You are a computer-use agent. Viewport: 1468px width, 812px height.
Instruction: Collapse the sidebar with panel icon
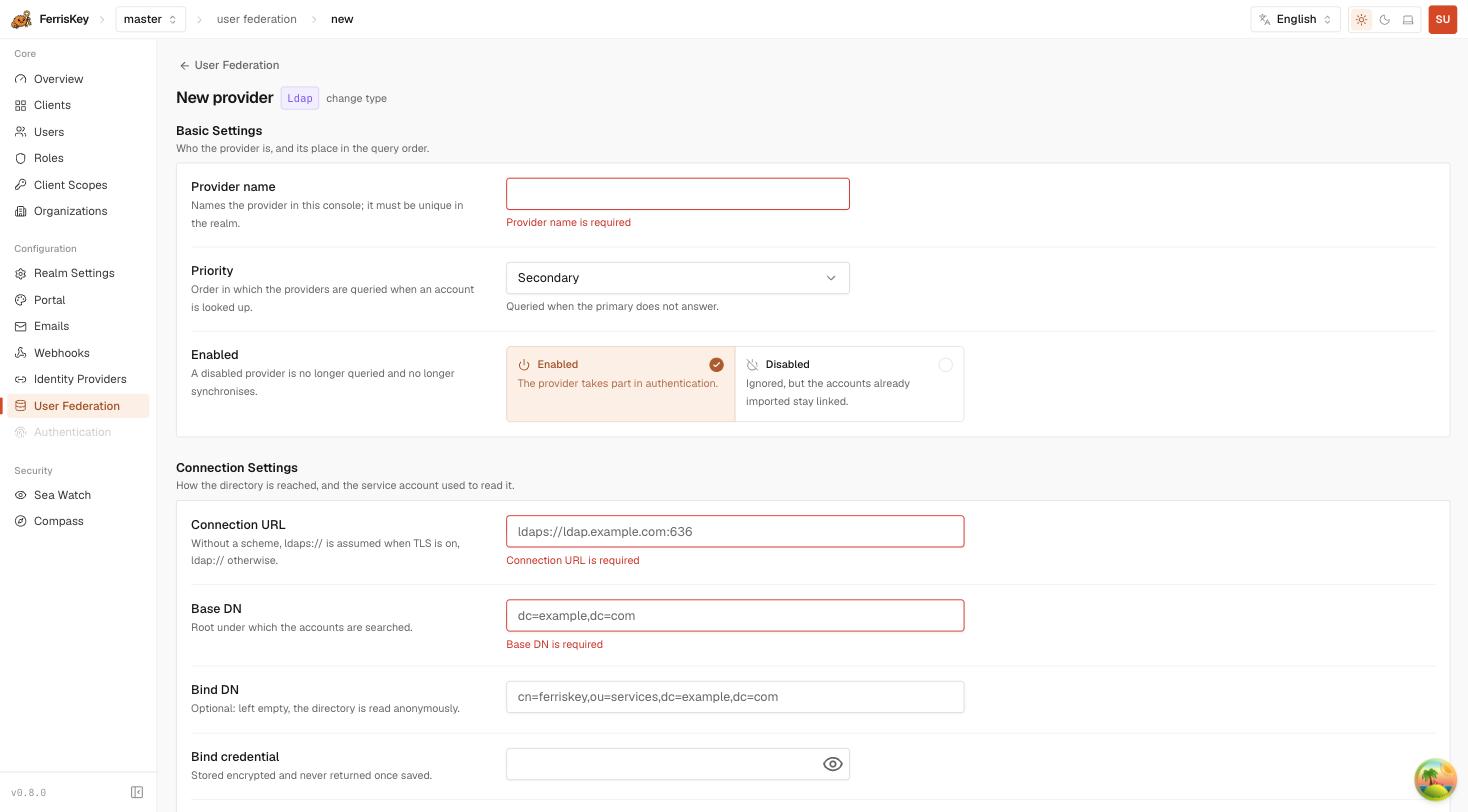click(x=137, y=792)
